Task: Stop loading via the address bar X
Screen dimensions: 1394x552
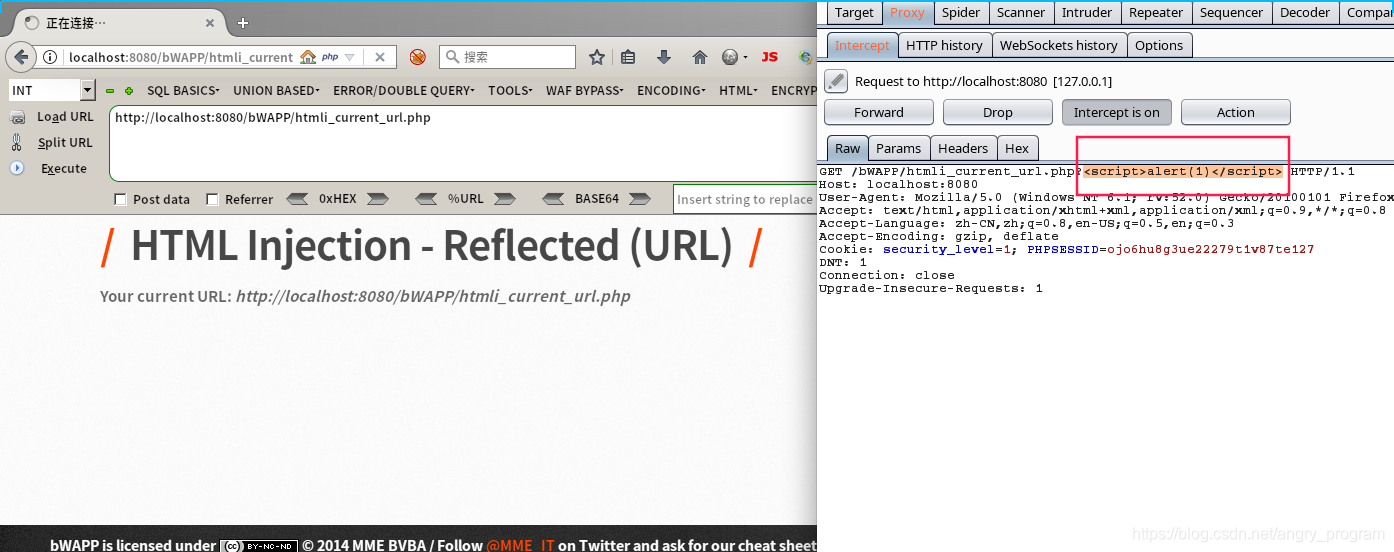Action: tap(380, 57)
